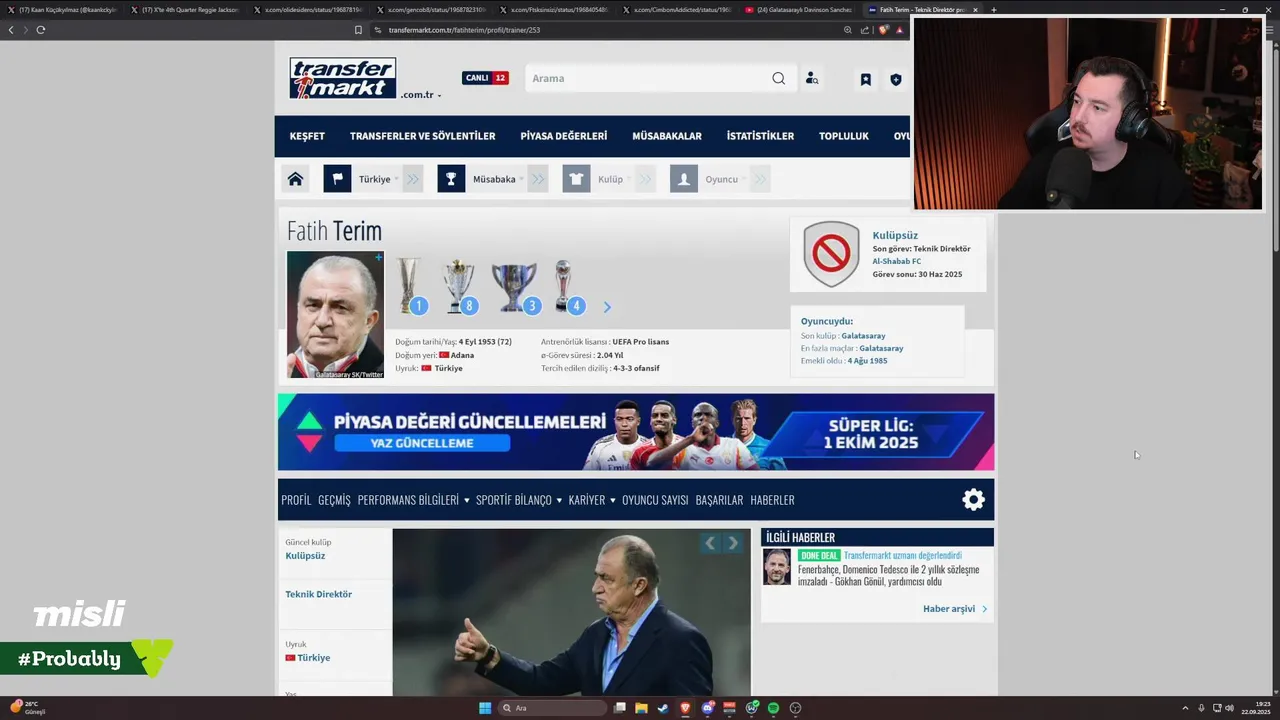This screenshot has width=1280, height=720.
Task: Open Discord from taskbar
Action: (707, 708)
